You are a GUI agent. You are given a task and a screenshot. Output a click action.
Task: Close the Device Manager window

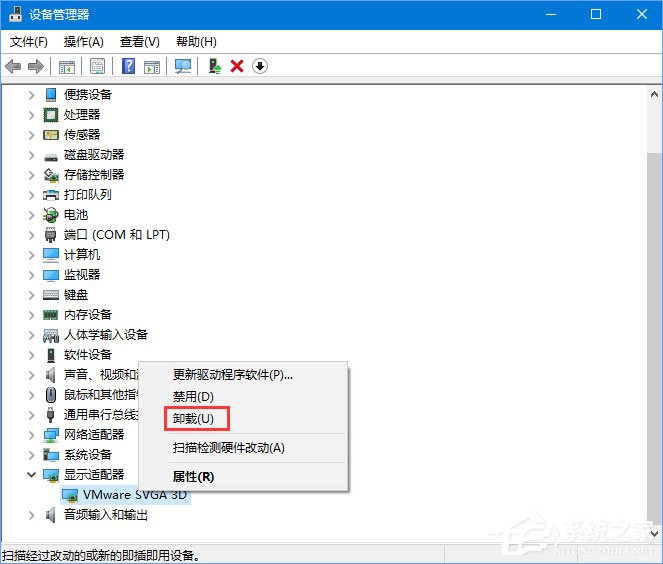pos(641,14)
